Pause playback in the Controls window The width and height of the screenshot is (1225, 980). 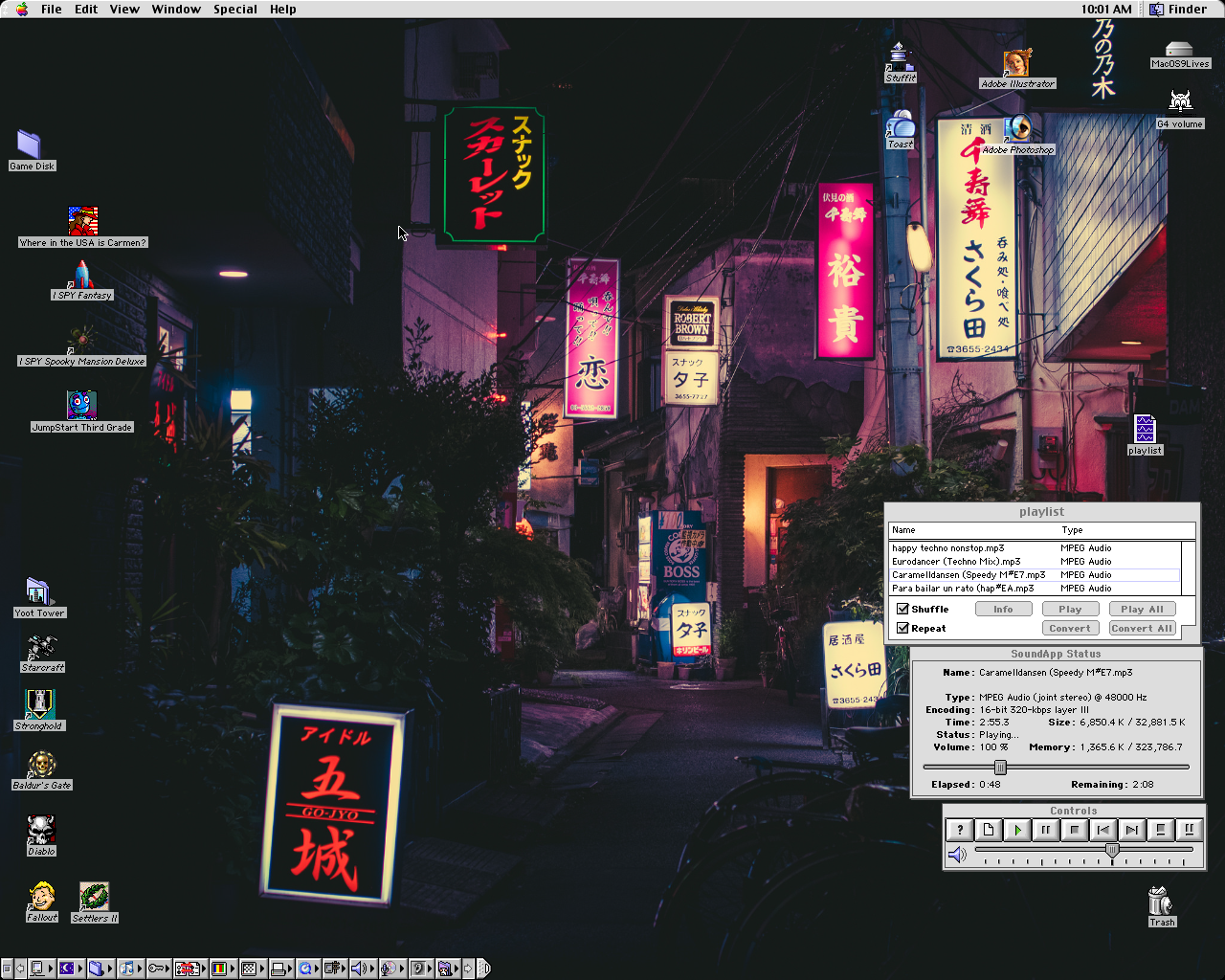(x=1046, y=830)
